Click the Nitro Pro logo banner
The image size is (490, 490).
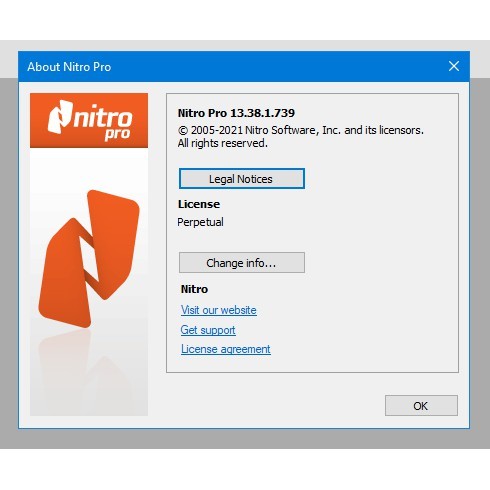pos(89,120)
